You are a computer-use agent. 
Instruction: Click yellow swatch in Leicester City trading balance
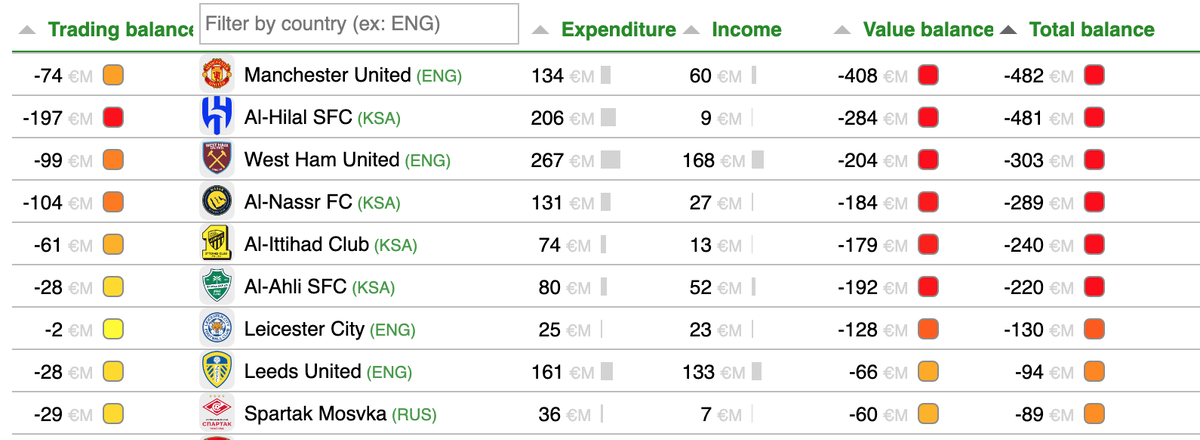pyautogui.click(x=113, y=329)
